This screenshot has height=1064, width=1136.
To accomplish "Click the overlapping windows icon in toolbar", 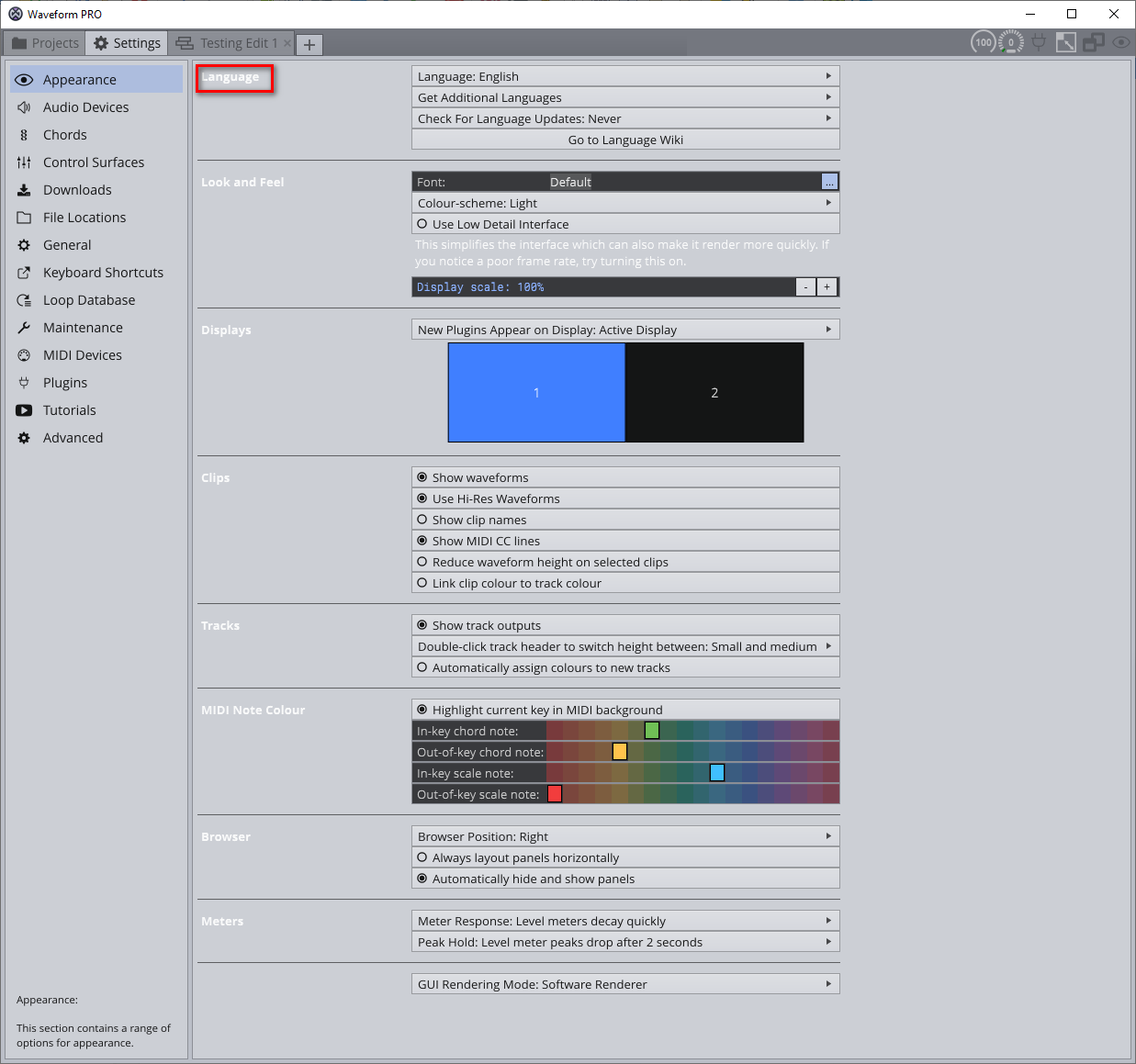I will click(1094, 42).
